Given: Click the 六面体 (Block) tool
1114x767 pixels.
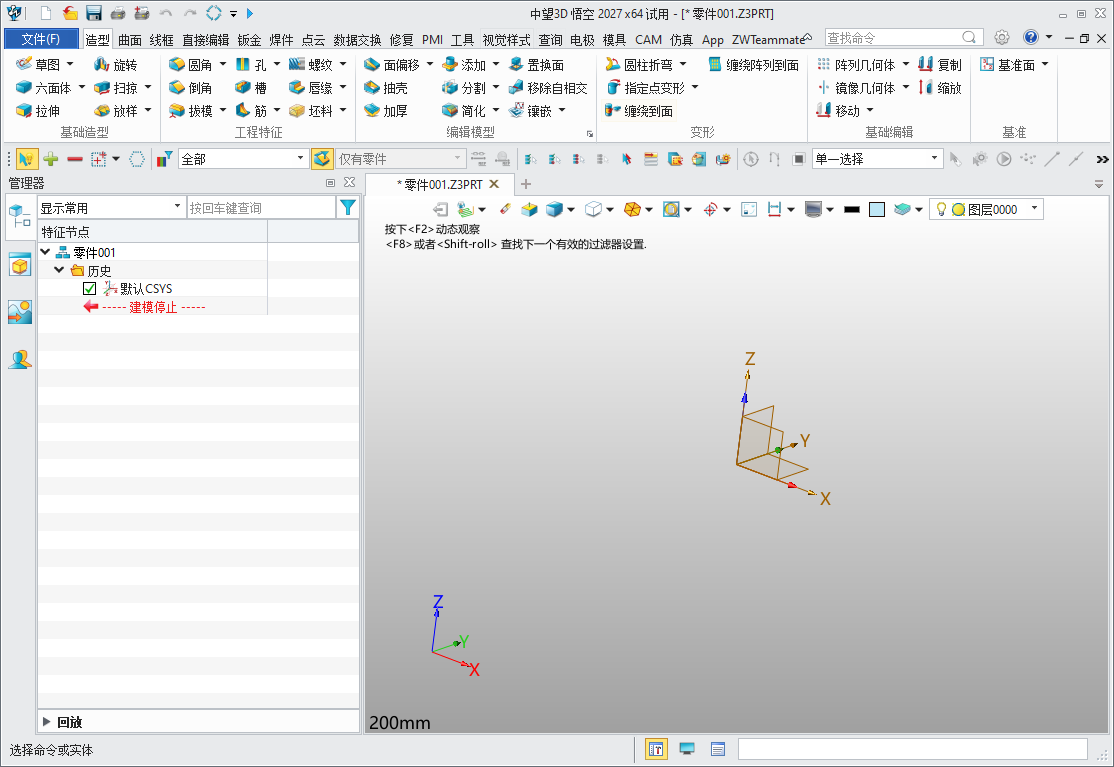Looking at the screenshot, I should 43,88.
